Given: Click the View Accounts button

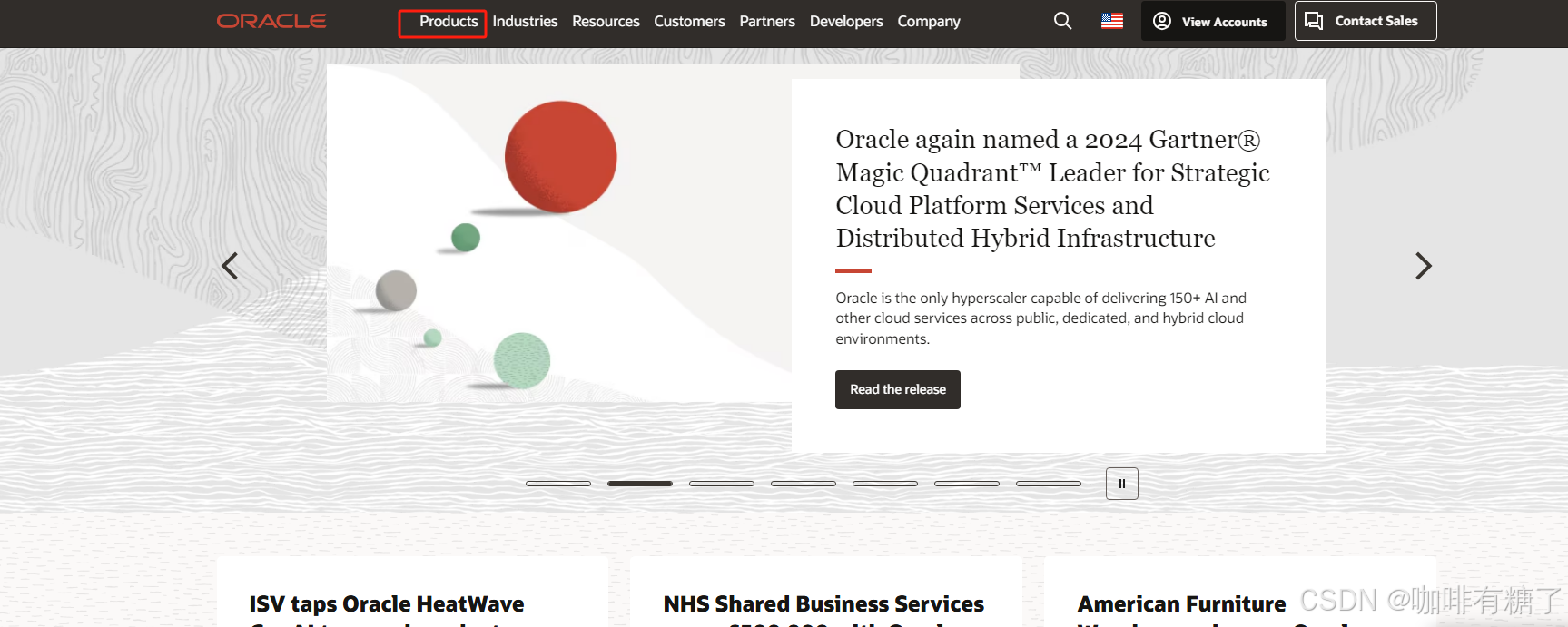Looking at the screenshot, I should [x=1212, y=21].
